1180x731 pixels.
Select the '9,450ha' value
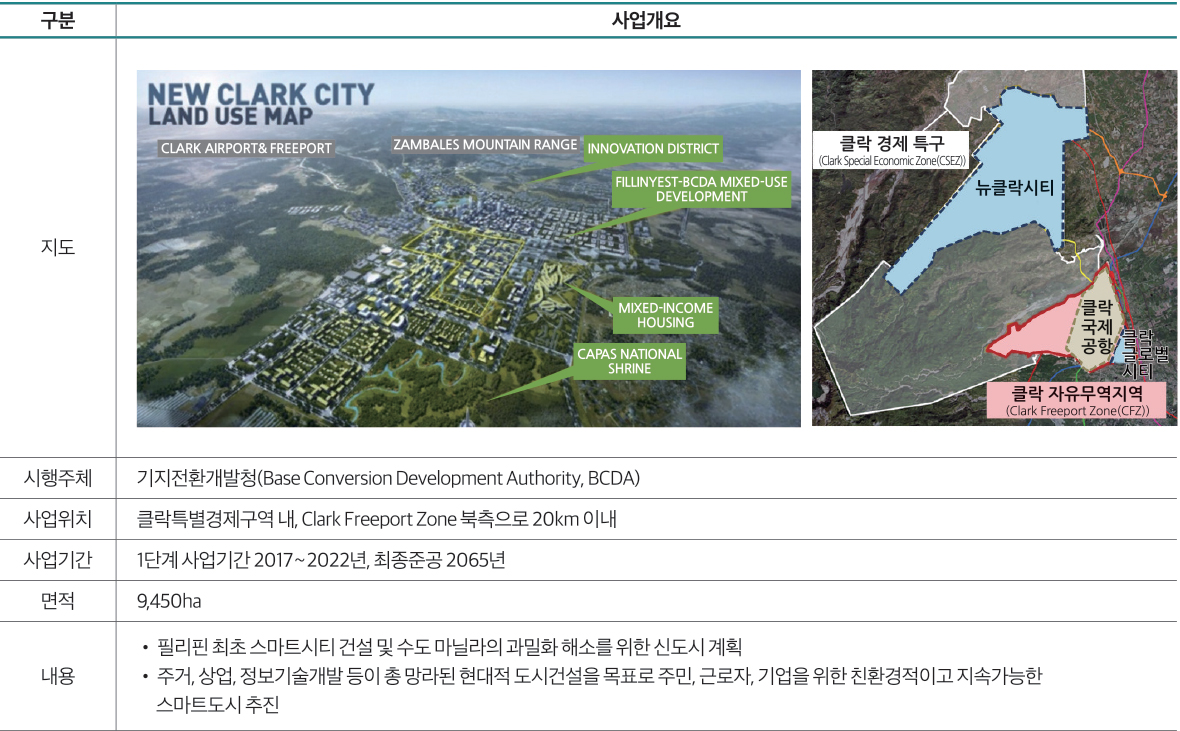[x=169, y=601]
